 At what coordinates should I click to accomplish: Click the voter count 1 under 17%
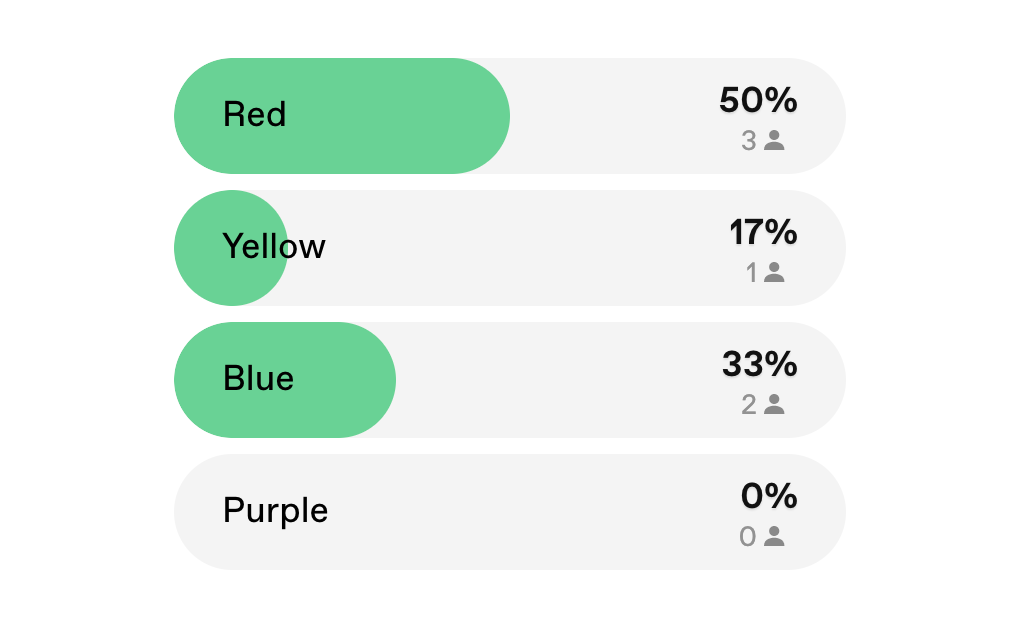click(751, 272)
